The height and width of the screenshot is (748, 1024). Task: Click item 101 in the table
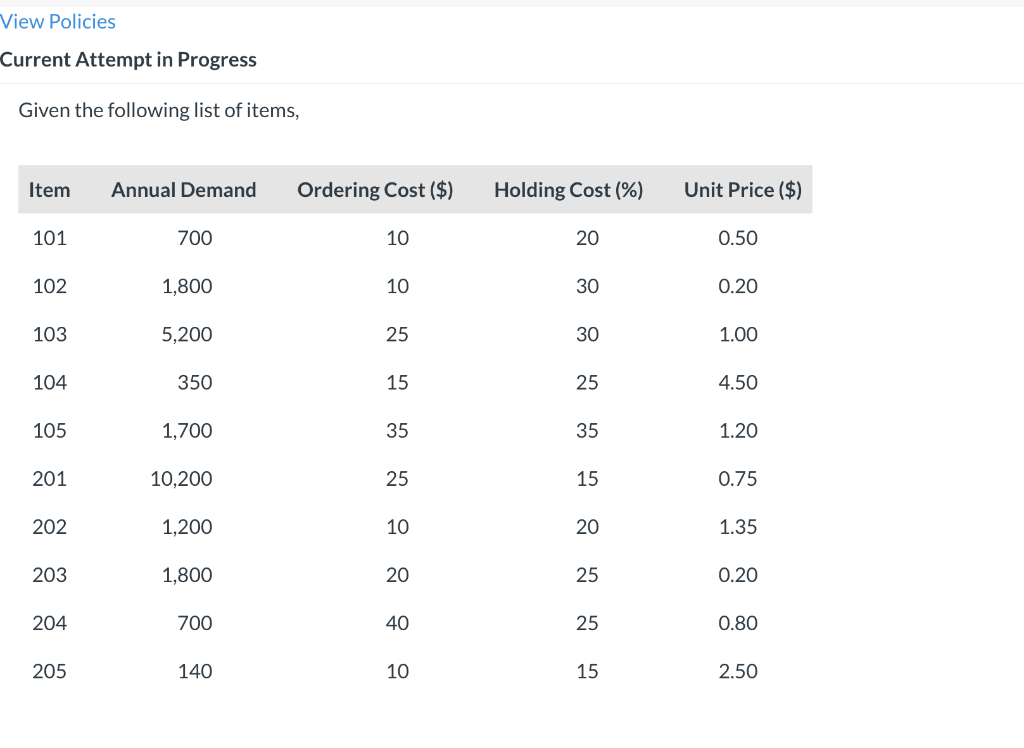click(x=50, y=238)
